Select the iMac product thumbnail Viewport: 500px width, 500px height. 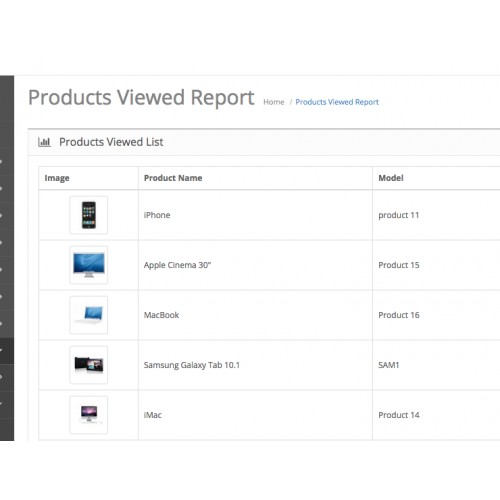pyautogui.click(x=89, y=415)
